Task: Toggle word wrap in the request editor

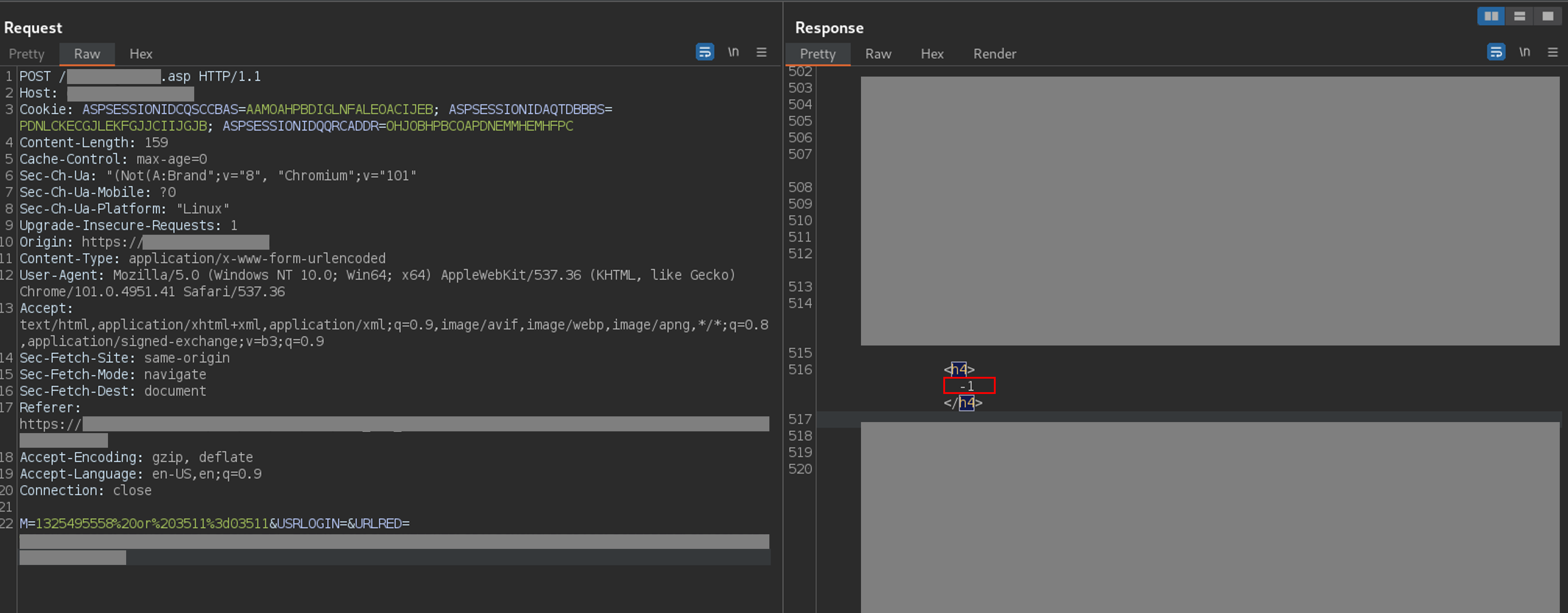Action: pyautogui.click(x=704, y=52)
